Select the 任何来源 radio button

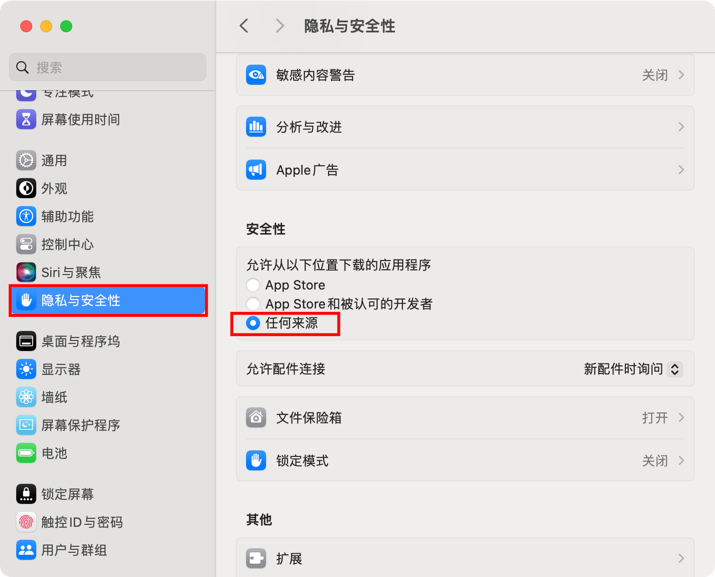point(253,323)
